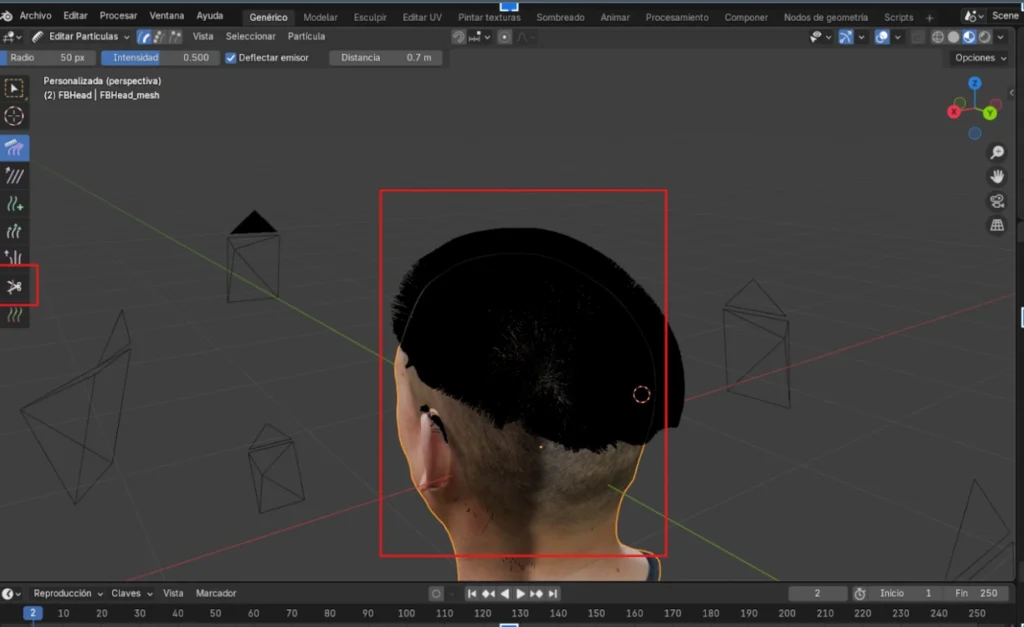Screen dimensions: 1024x627
Task: Select the Comb brush tool
Action: [14, 148]
